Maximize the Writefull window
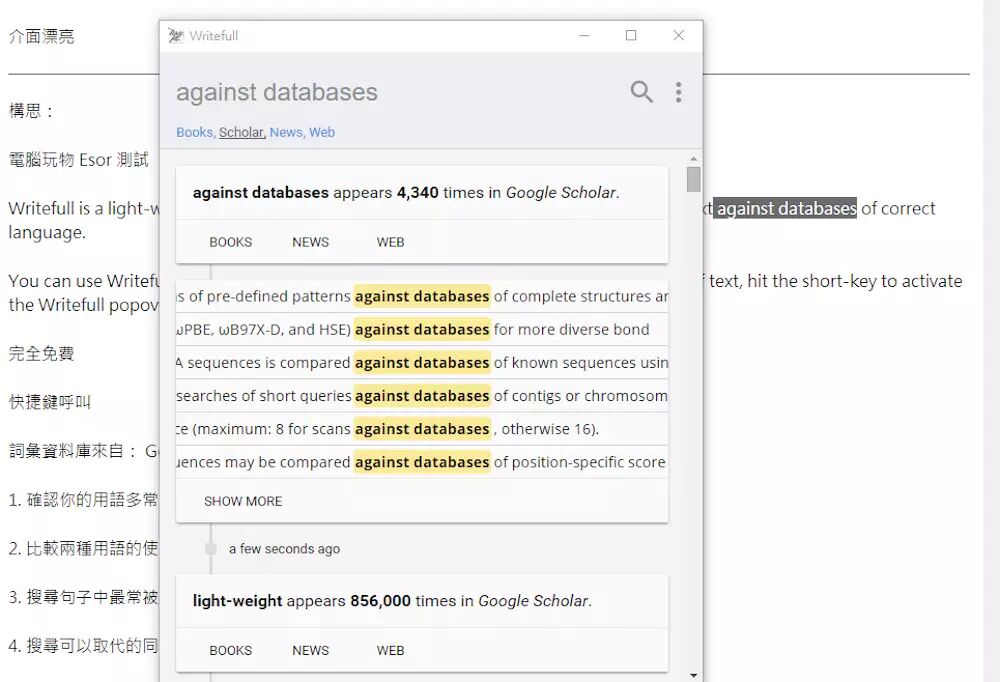 tap(631, 36)
